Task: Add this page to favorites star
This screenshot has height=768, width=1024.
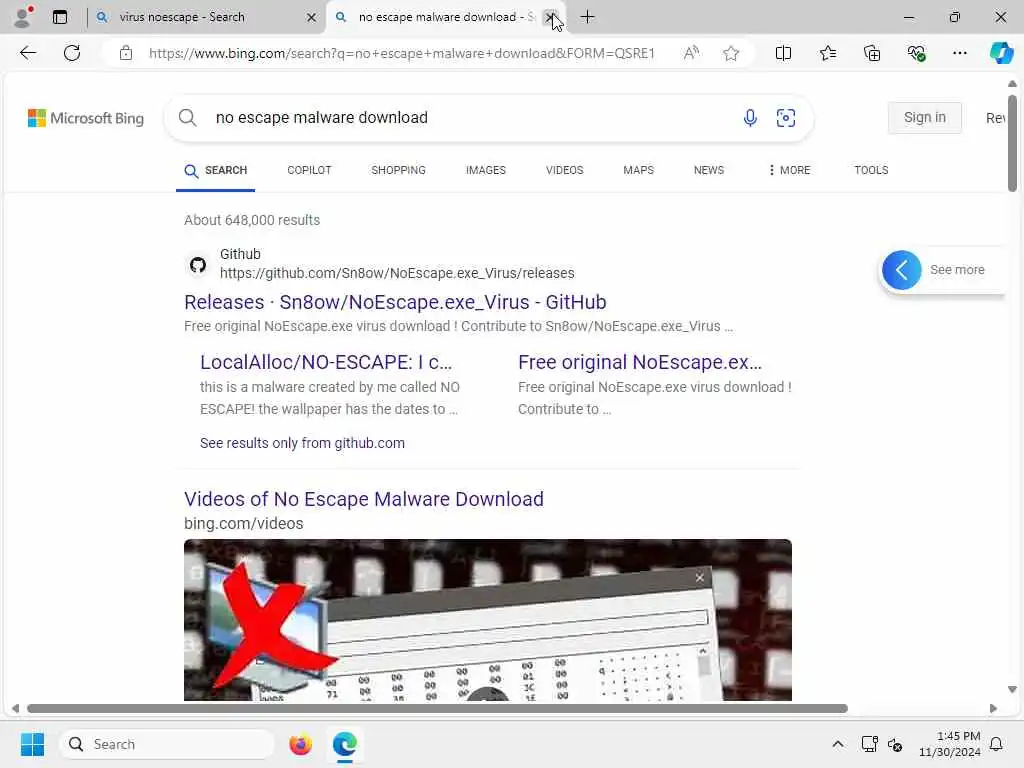Action: [731, 53]
